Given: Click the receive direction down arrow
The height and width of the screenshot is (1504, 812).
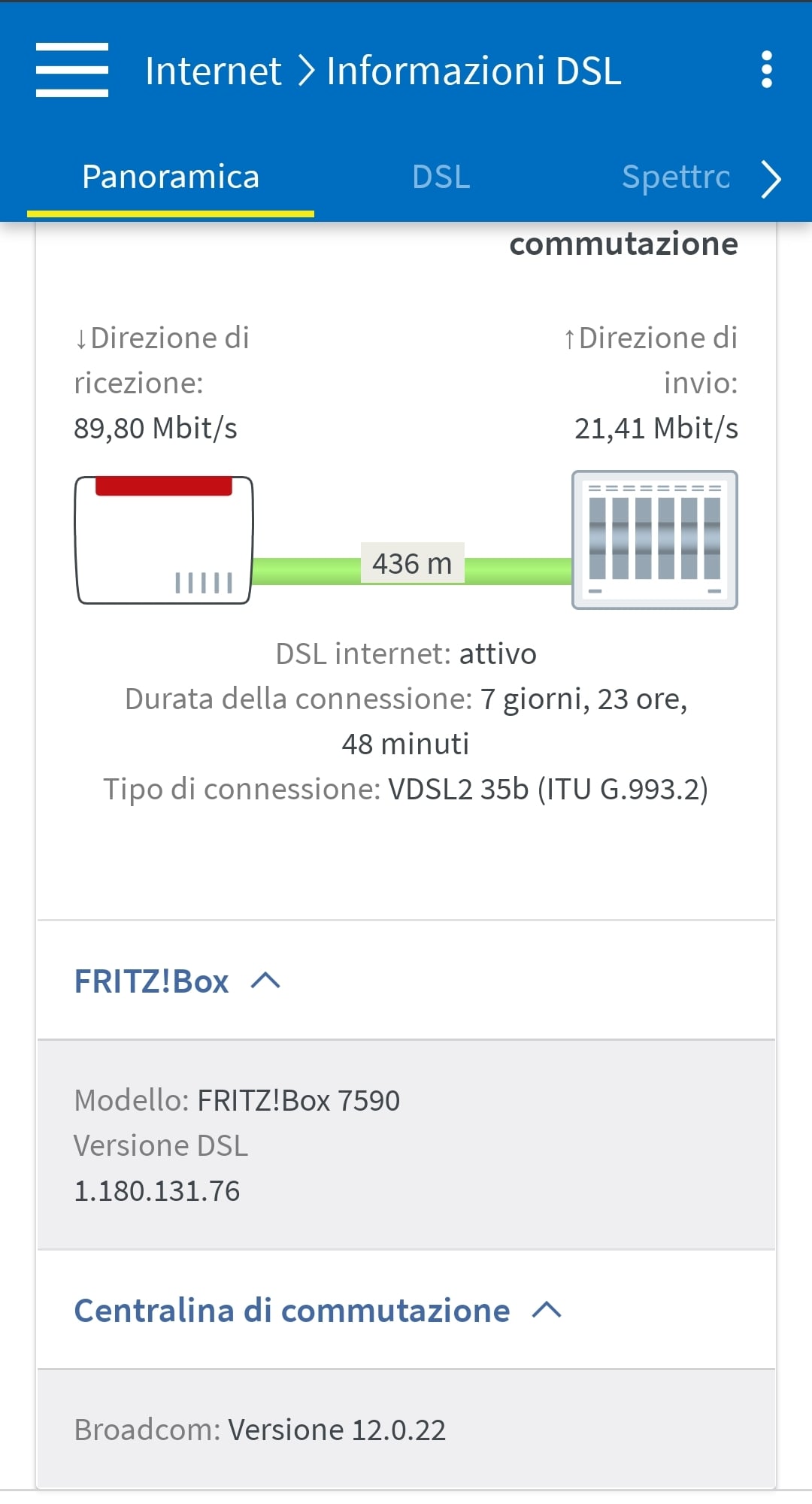Looking at the screenshot, I should 81,340.
